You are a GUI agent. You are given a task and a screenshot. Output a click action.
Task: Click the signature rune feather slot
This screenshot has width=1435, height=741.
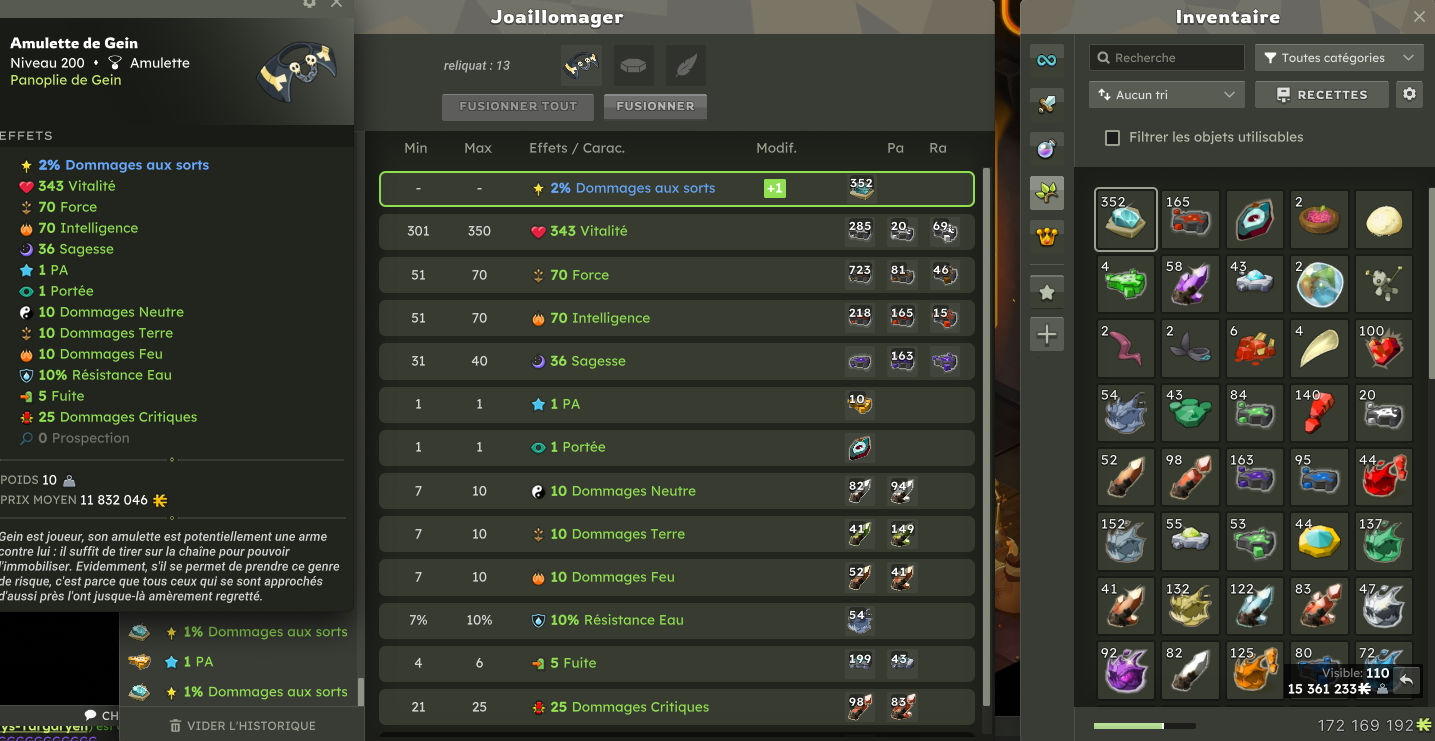(686, 66)
